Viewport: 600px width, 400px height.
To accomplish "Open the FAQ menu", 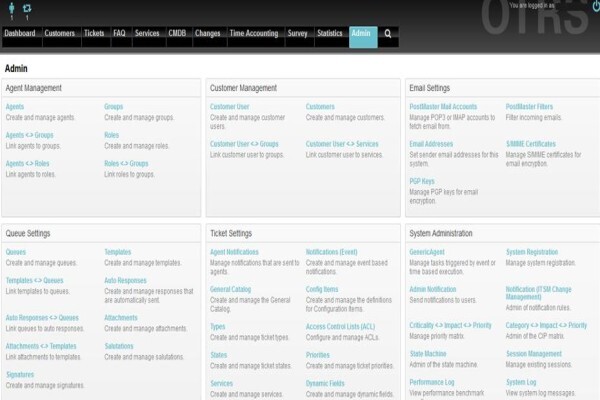I will point(119,33).
